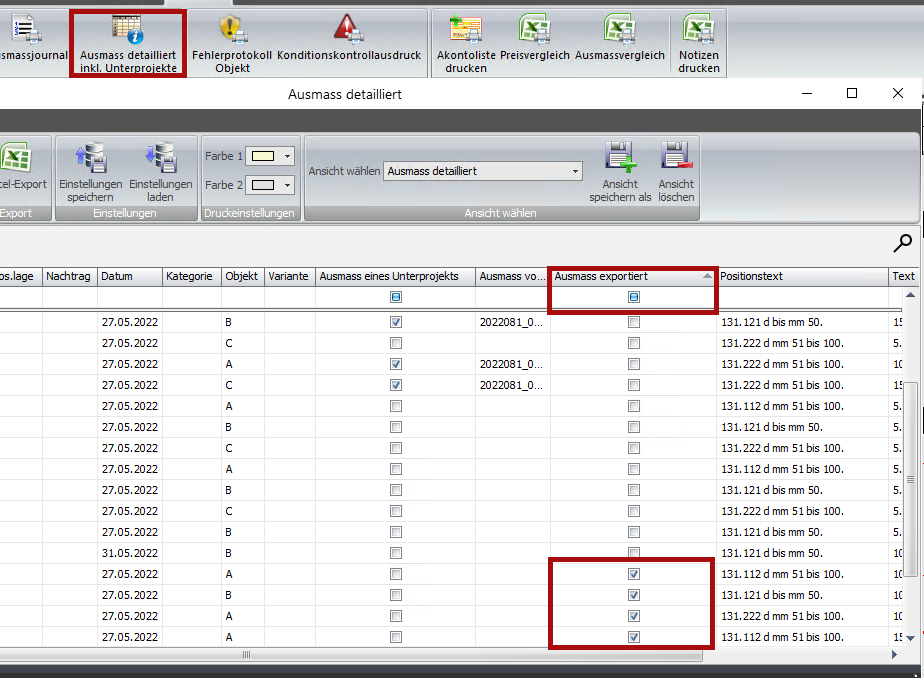The image size is (924, 678).
Task: Toggle Ausmass exportiert checkbox in first row
Action: pyautogui.click(x=634, y=322)
